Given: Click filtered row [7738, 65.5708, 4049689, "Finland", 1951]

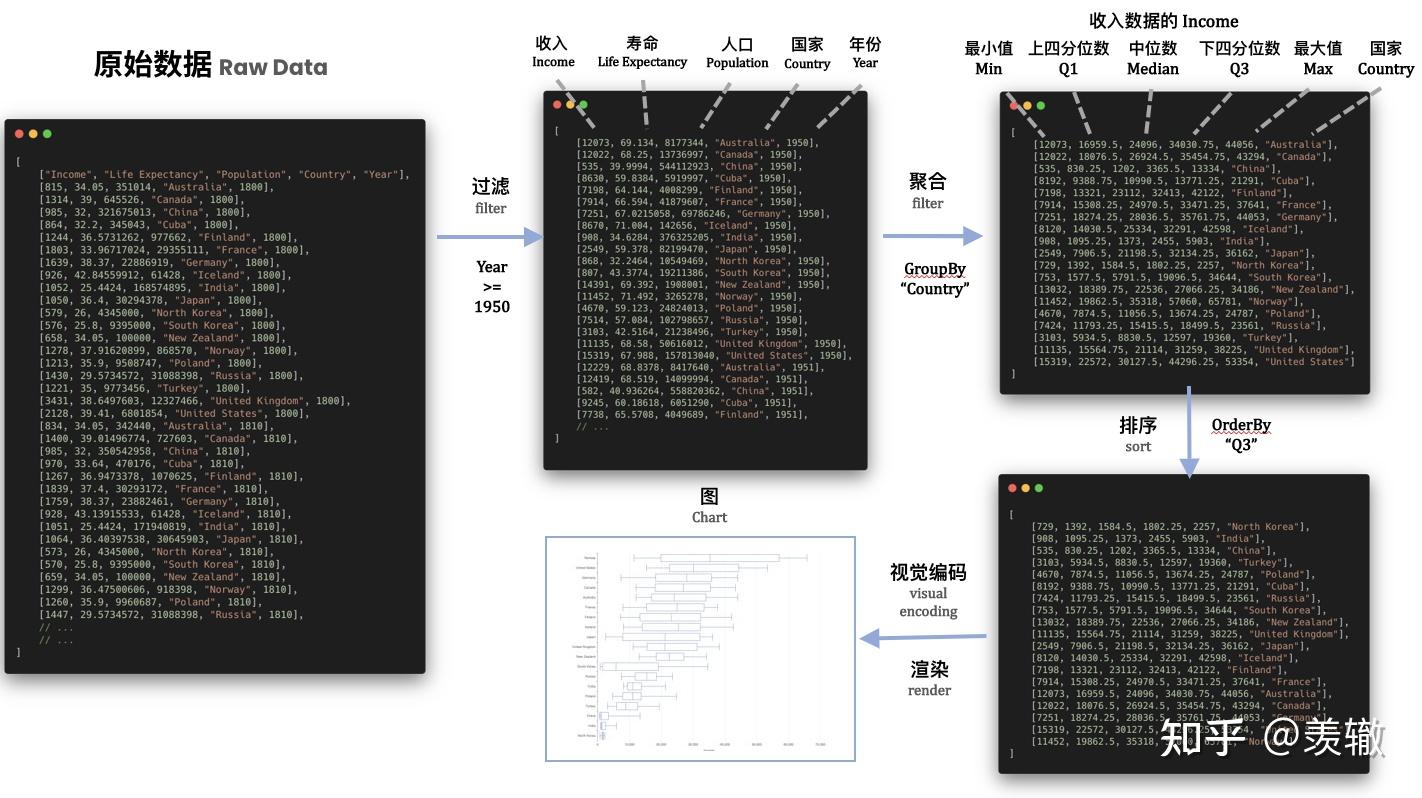Looking at the screenshot, I should 691,414.
